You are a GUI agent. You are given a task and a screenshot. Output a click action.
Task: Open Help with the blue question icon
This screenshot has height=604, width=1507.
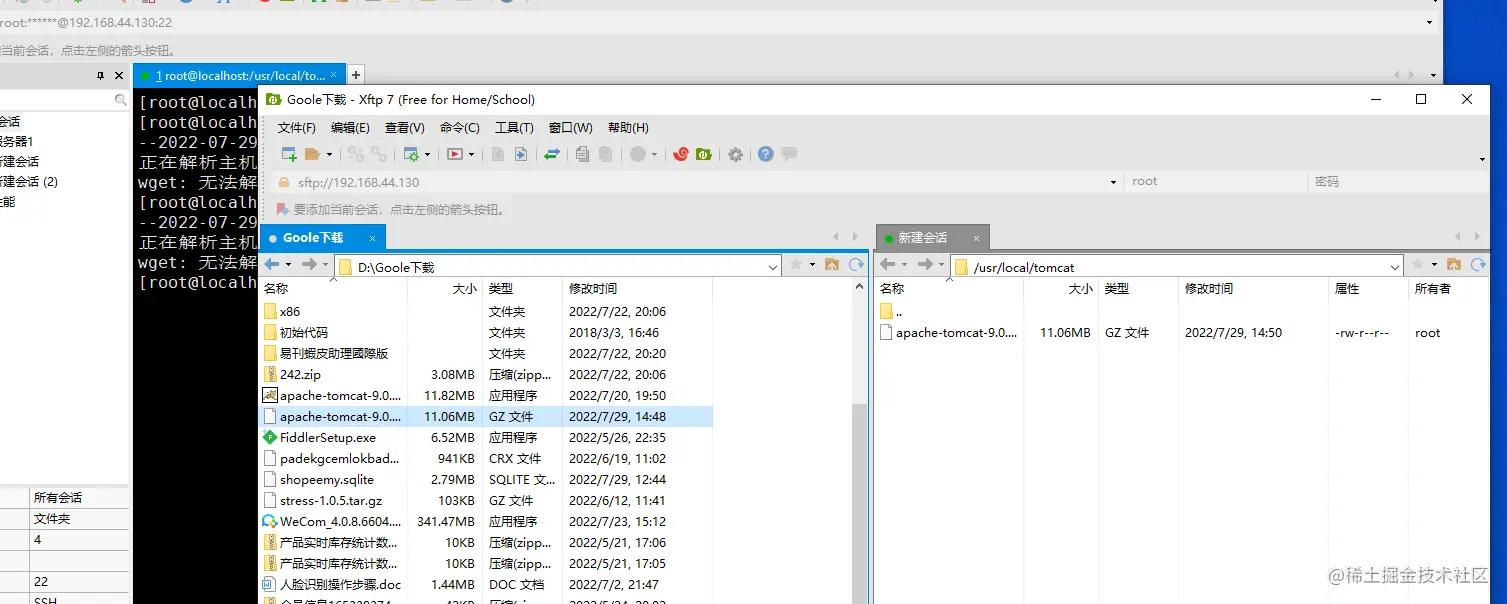[766, 154]
